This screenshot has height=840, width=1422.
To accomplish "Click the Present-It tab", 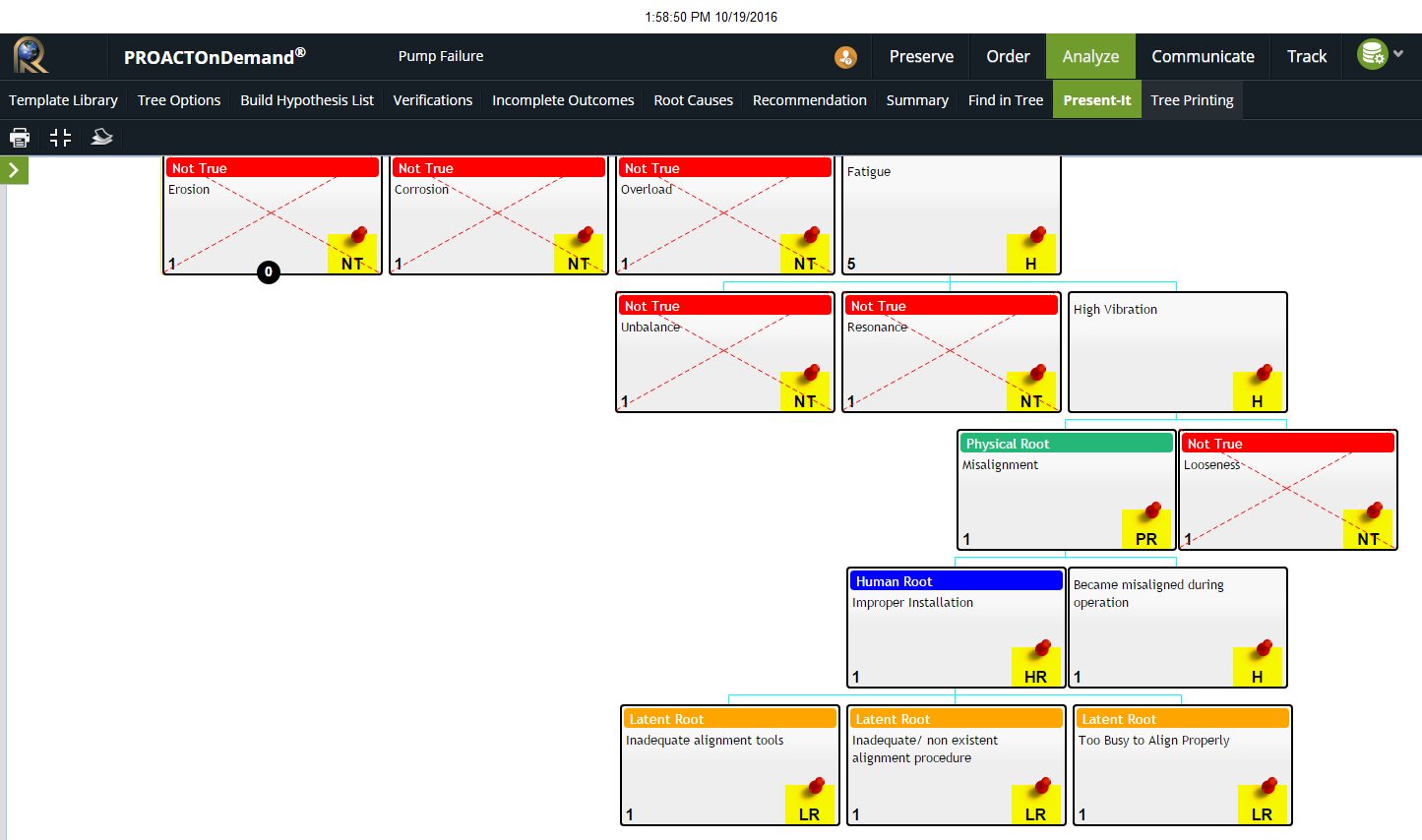I will 1097,100.
